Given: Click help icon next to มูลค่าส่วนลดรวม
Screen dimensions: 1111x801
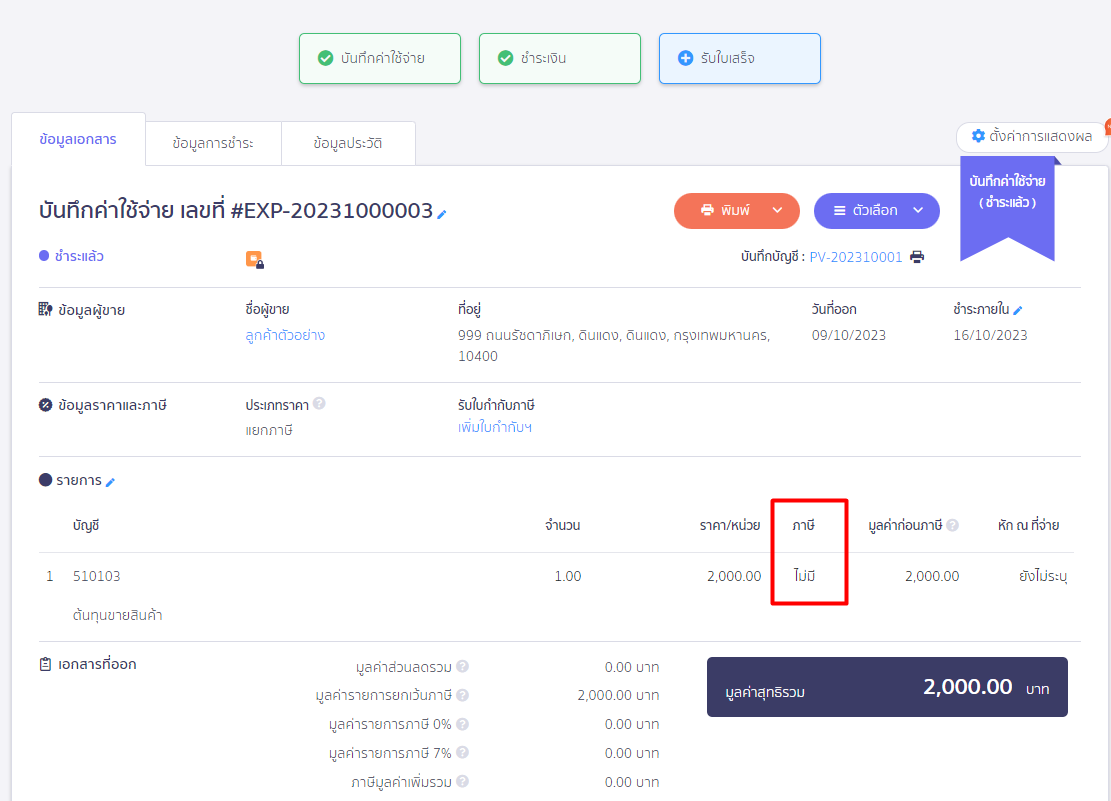Looking at the screenshot, I should coord(462,667).
